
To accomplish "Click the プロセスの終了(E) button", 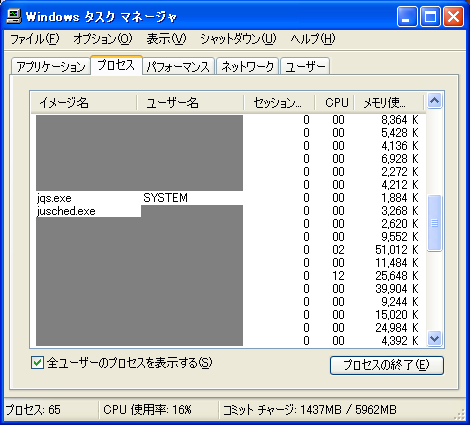I will pyautogui.click(x=387, y=365).
